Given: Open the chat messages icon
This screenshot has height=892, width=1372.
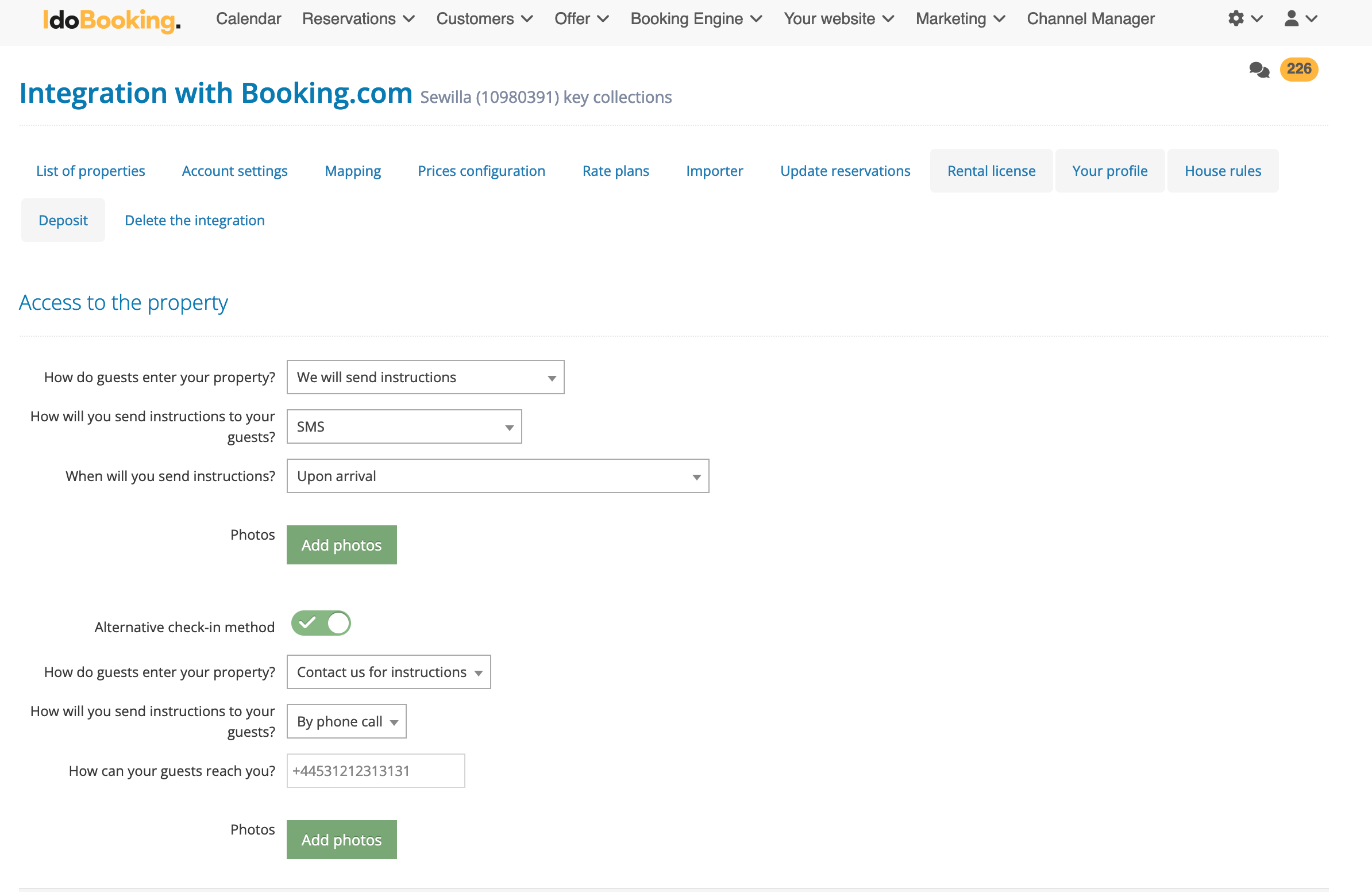Looking at the screenshot, I should 1258,70.
